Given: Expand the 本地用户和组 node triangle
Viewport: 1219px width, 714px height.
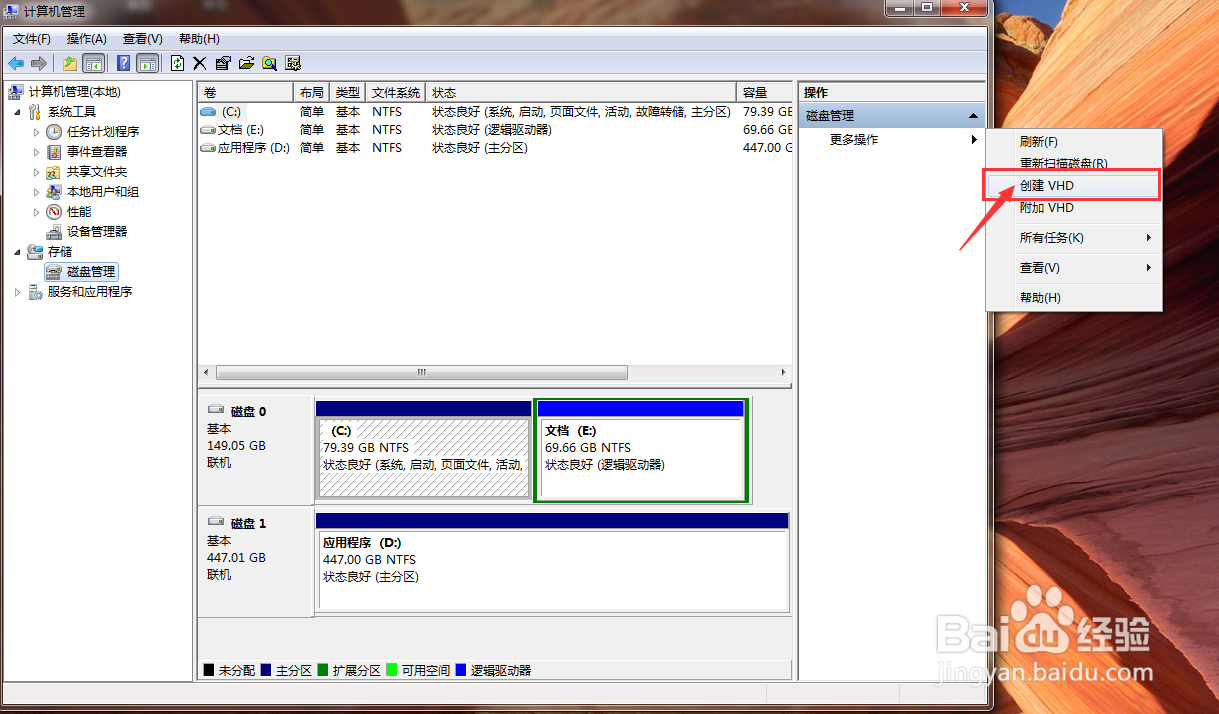Looking at the screenshot, I should click(x=37, y=192).
